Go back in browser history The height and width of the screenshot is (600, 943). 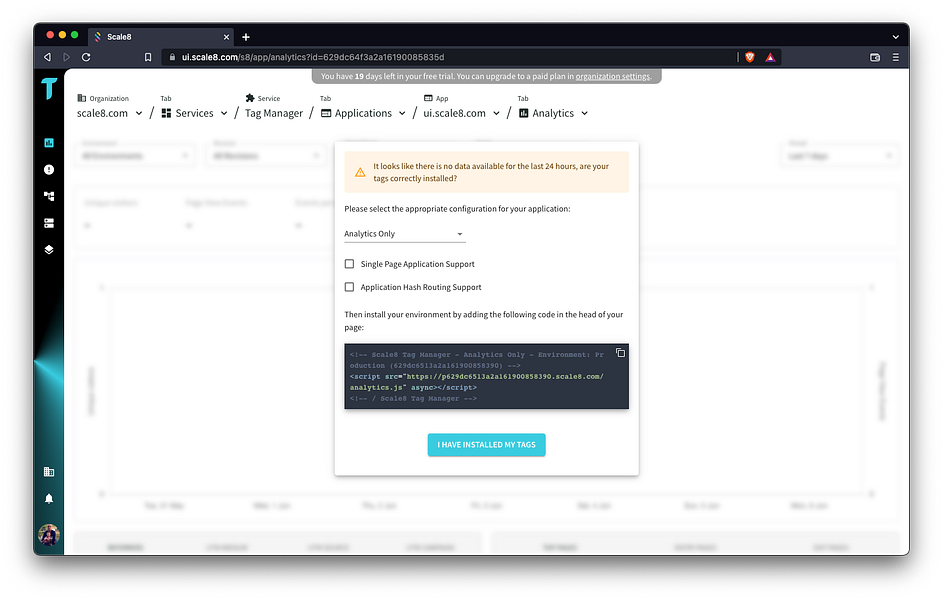click(x=48, y=57)
